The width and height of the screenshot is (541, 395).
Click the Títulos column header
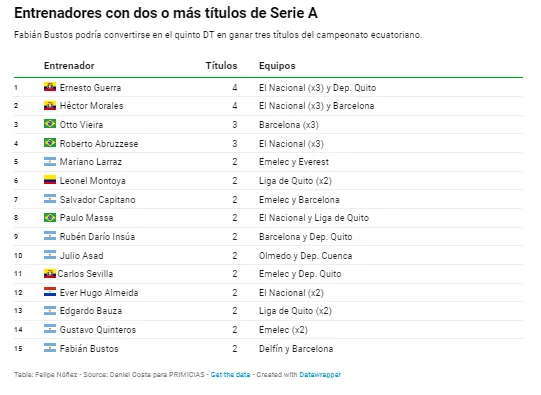221,66
